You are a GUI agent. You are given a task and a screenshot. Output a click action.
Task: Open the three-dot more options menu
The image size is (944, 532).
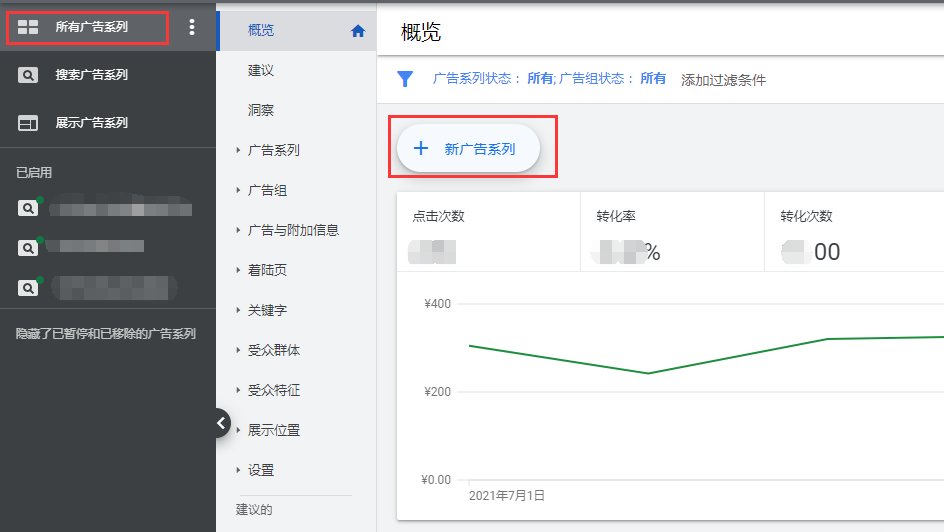point(191,27)
